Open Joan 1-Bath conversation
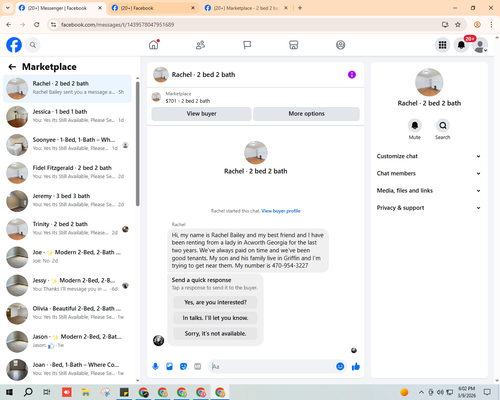500x400 pixels. 67,370
